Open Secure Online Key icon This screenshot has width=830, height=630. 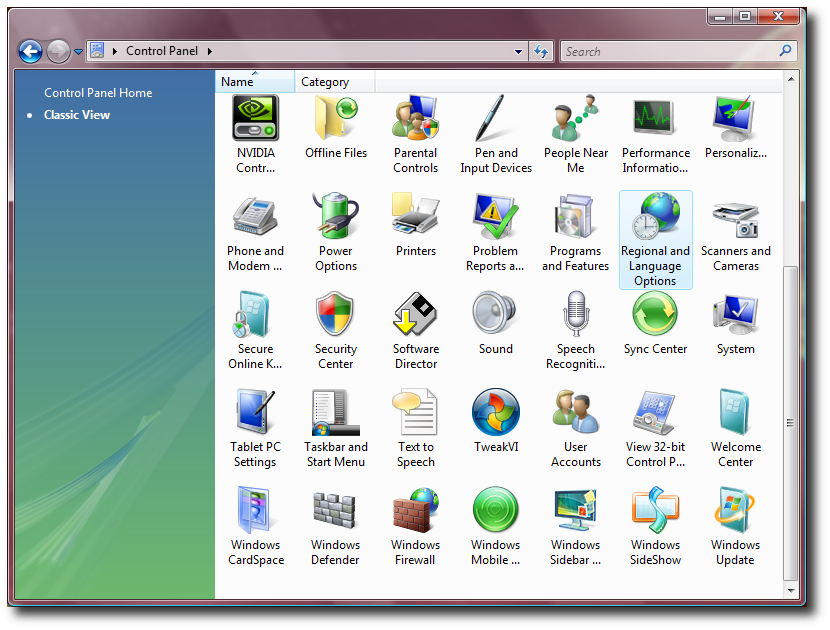[x=256, y=330]
